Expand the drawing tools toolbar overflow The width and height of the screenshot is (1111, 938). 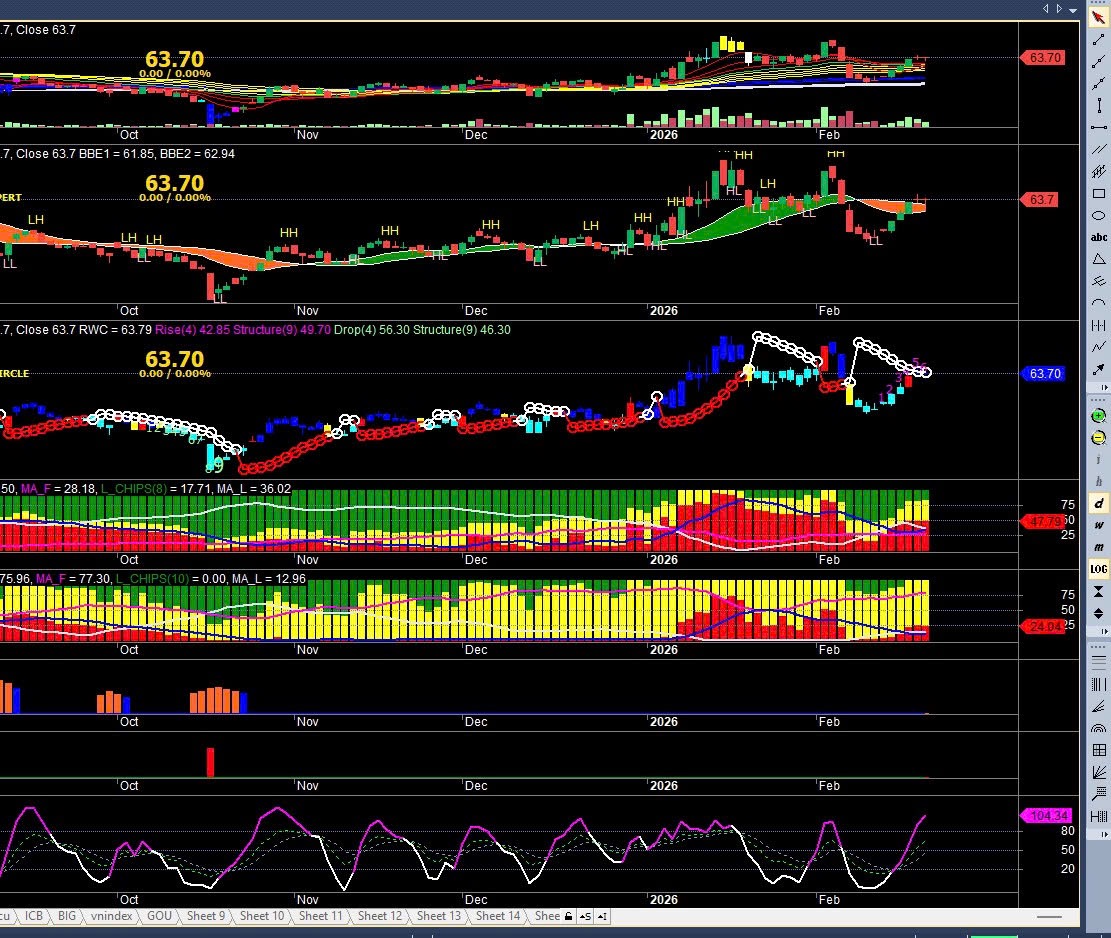[1105, 388]
